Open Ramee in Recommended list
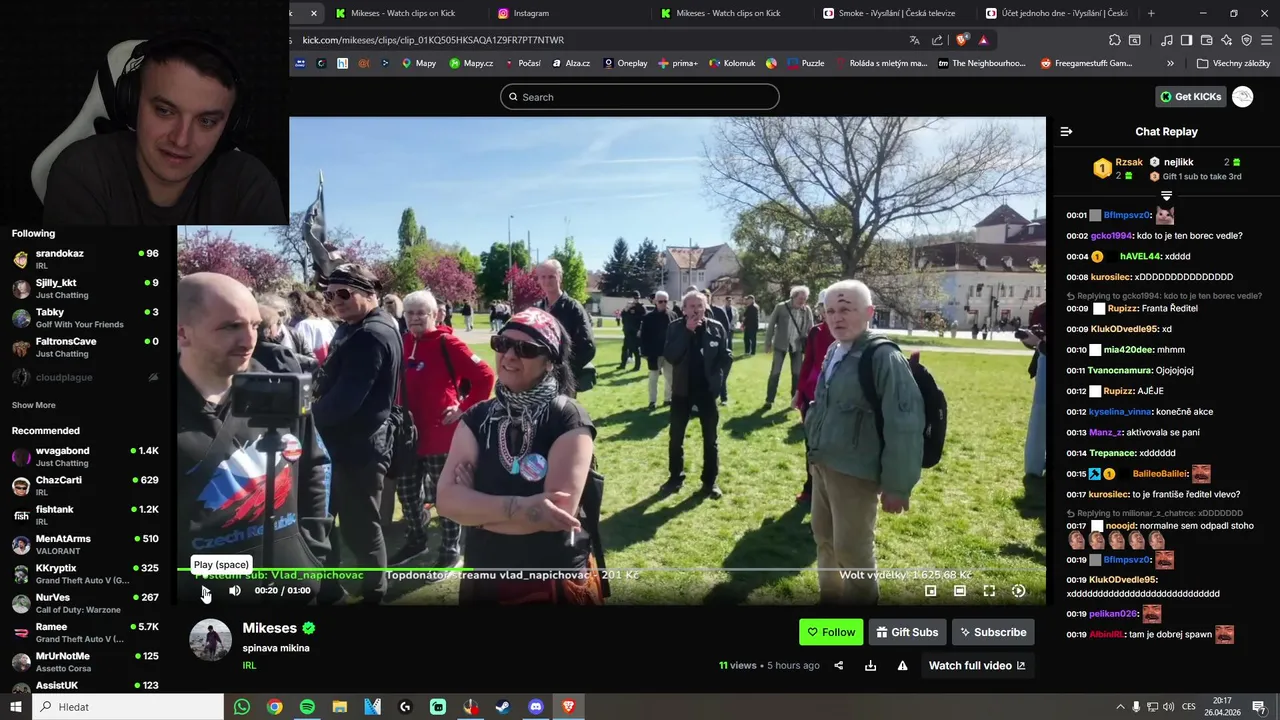This screenshot has width=1280, height=720. pyautogui.click(x=85, y=632)
